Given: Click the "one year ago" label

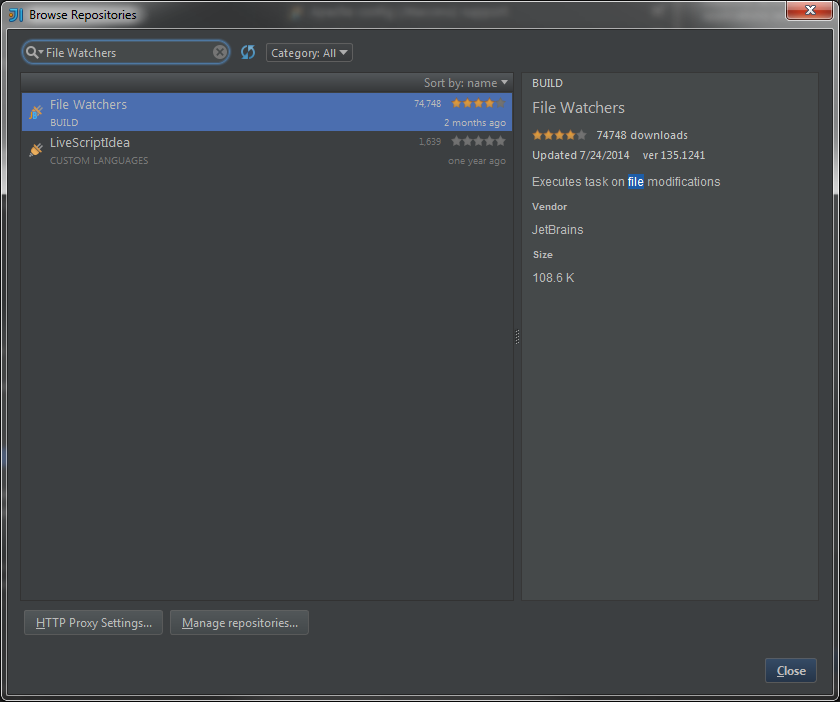Looking at the screenshot, I should [477, 161].
